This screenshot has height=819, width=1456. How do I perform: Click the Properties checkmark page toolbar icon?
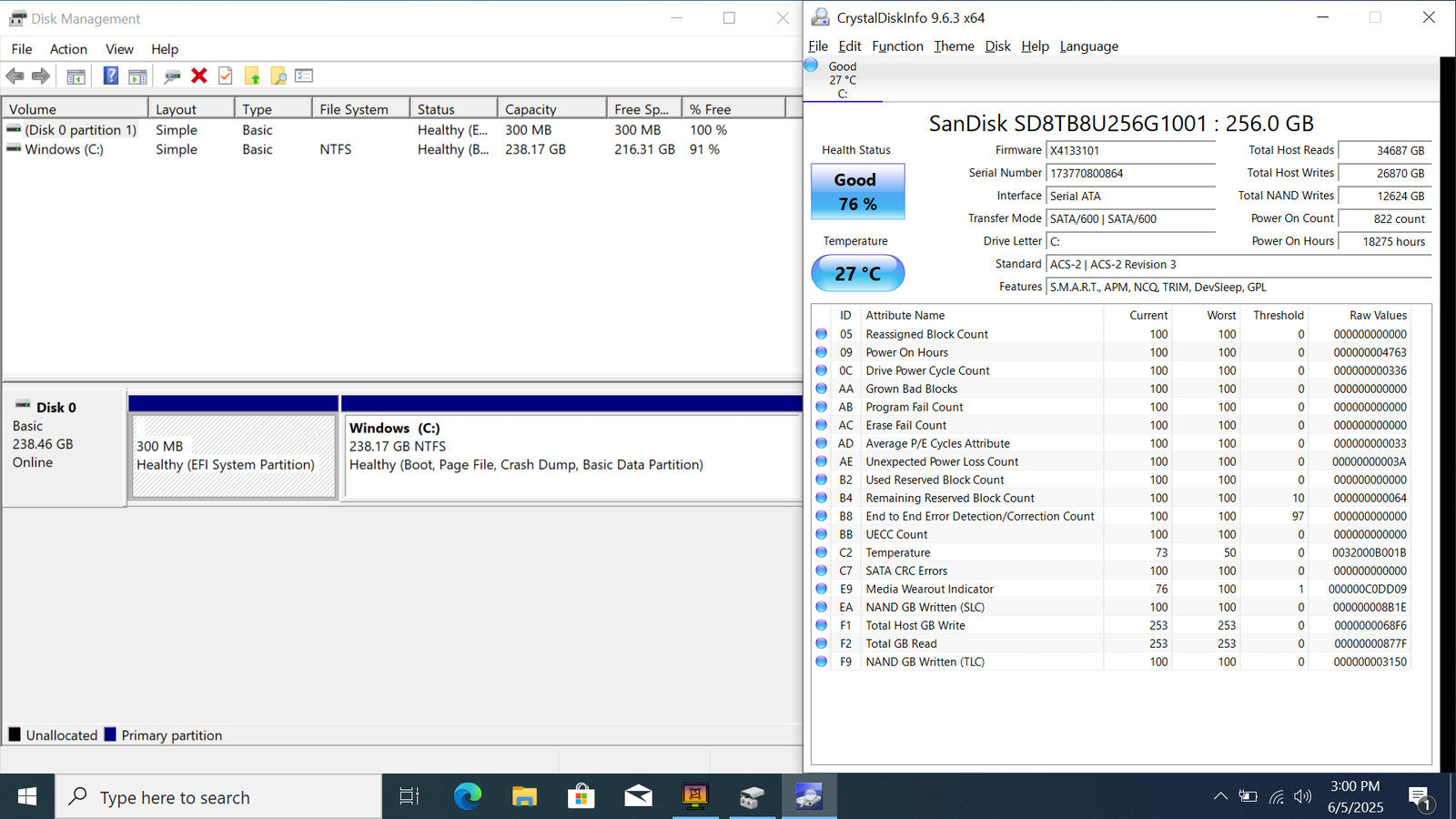pos(225,76)
